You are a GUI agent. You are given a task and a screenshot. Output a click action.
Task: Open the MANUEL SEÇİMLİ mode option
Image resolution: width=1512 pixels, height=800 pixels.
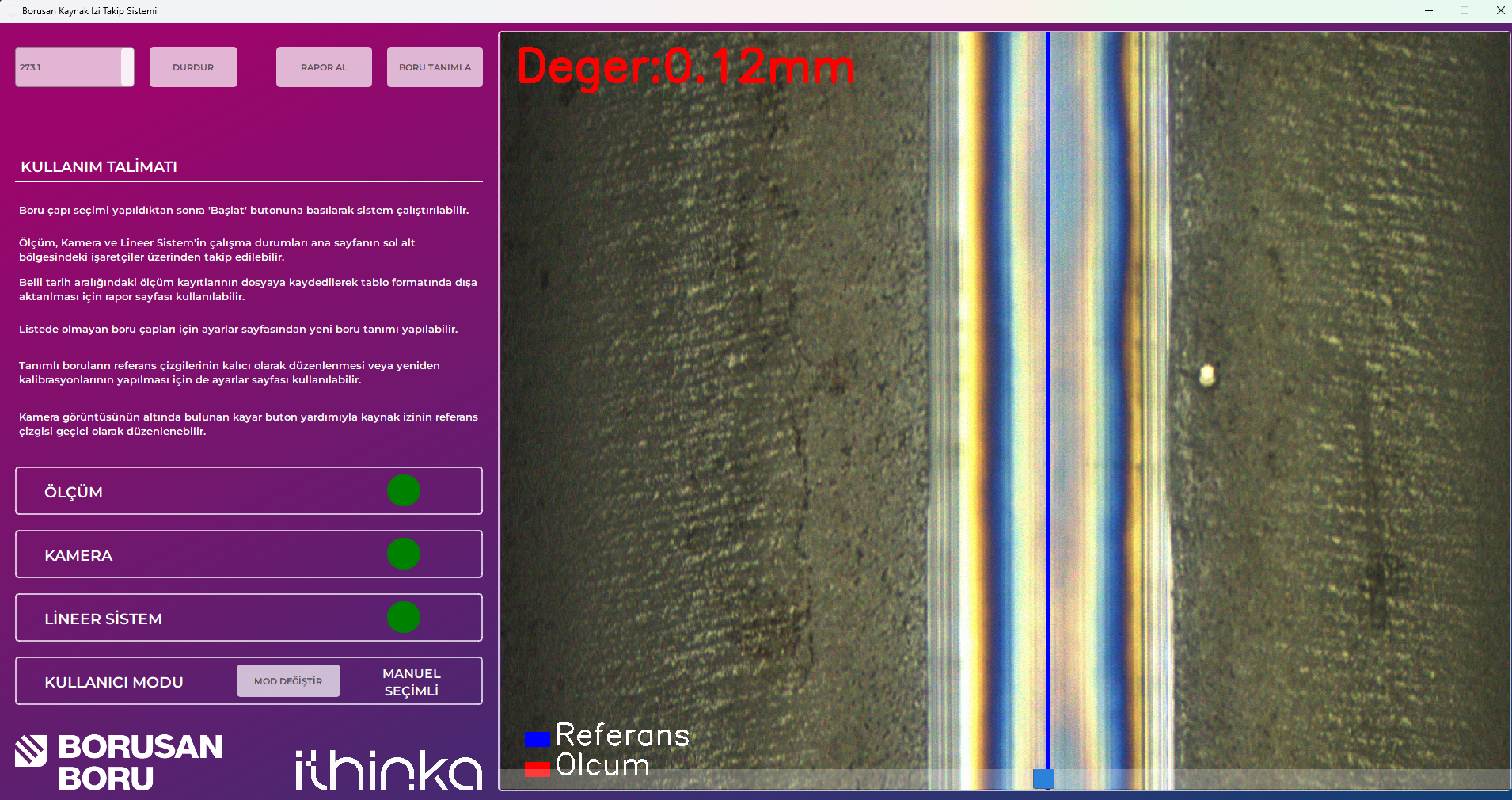(x=412, y=681)
